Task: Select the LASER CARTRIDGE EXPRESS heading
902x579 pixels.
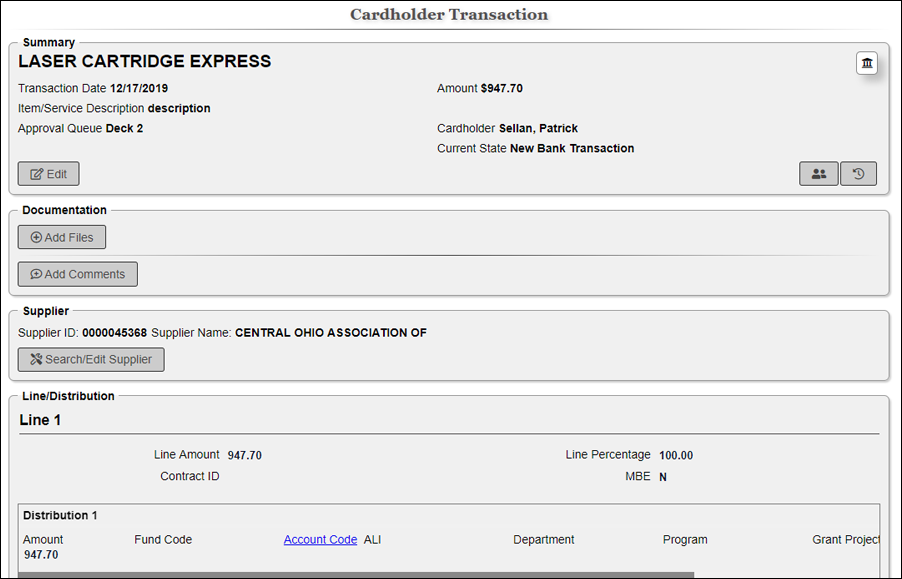Action: pyautogui.click(x=144, y=62)
